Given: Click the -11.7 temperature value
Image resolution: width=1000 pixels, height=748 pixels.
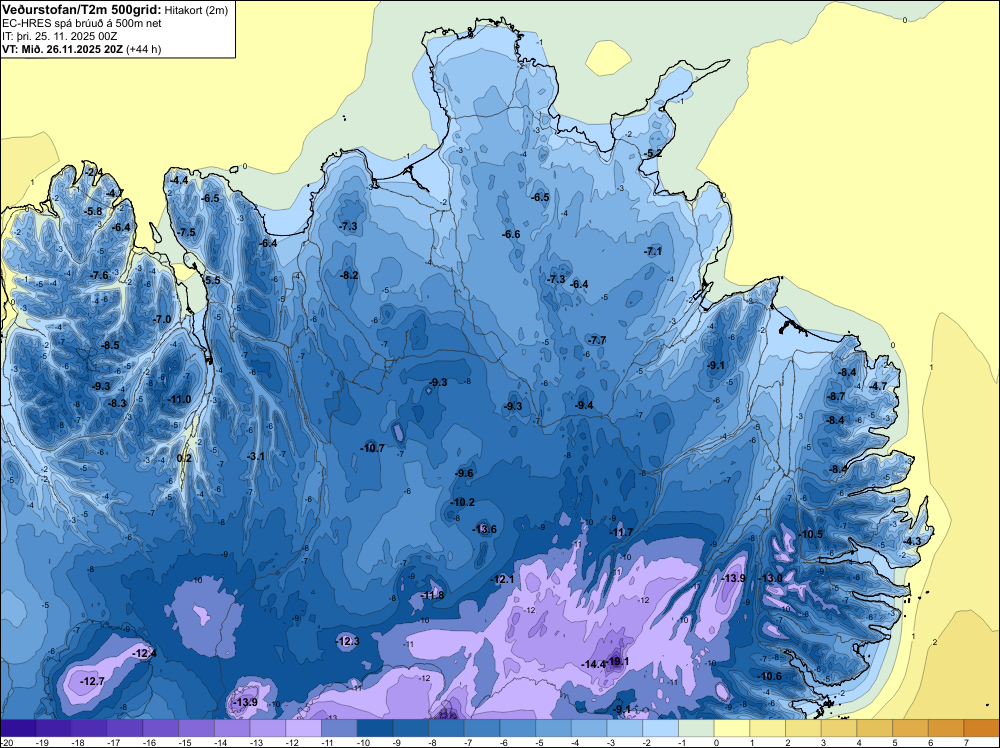Looking at the screenshot, I should pos(621,532).
